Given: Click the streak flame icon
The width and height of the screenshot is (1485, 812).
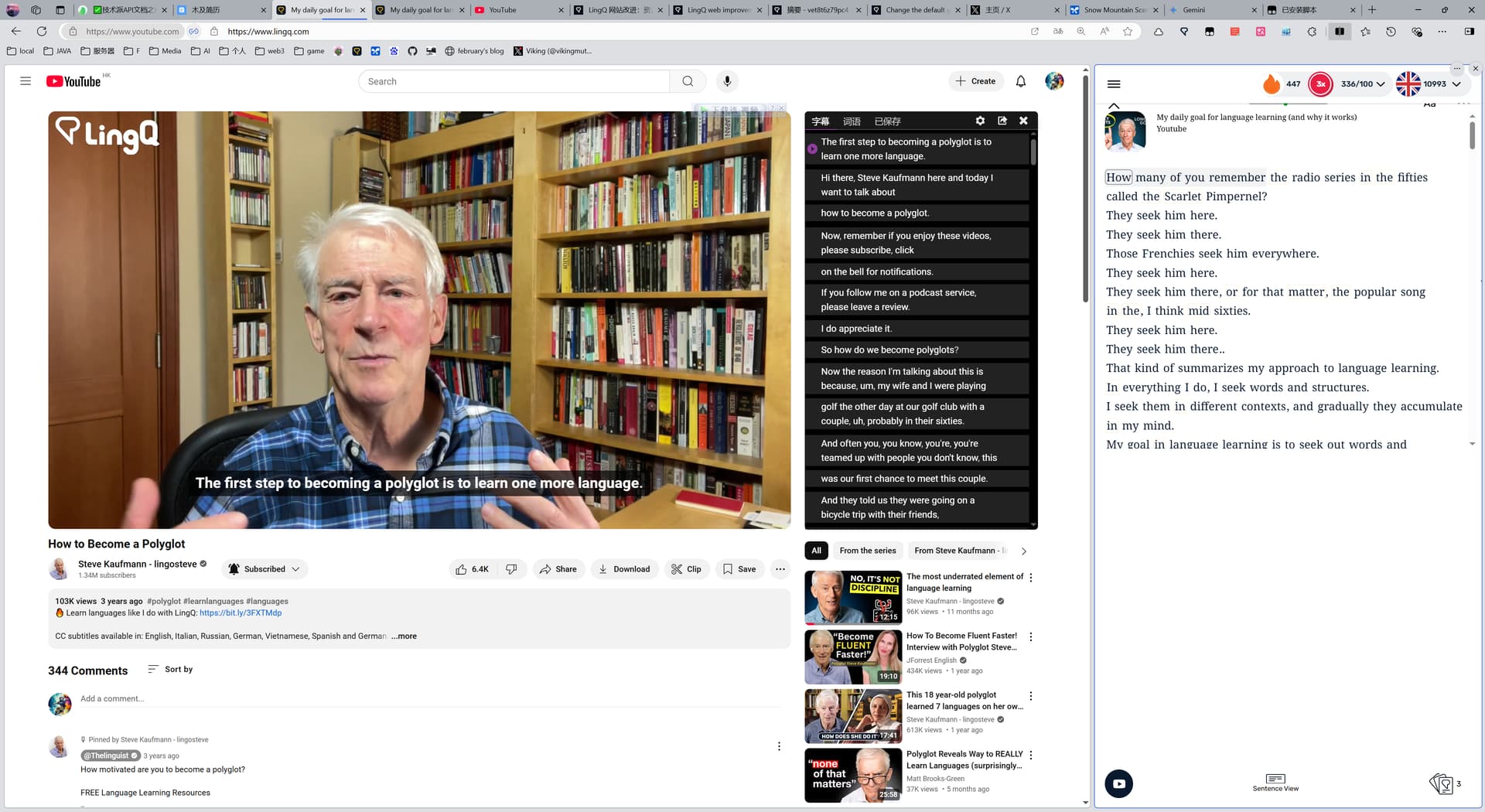Looking at the screenshot, I should [x=1271, y=84].
